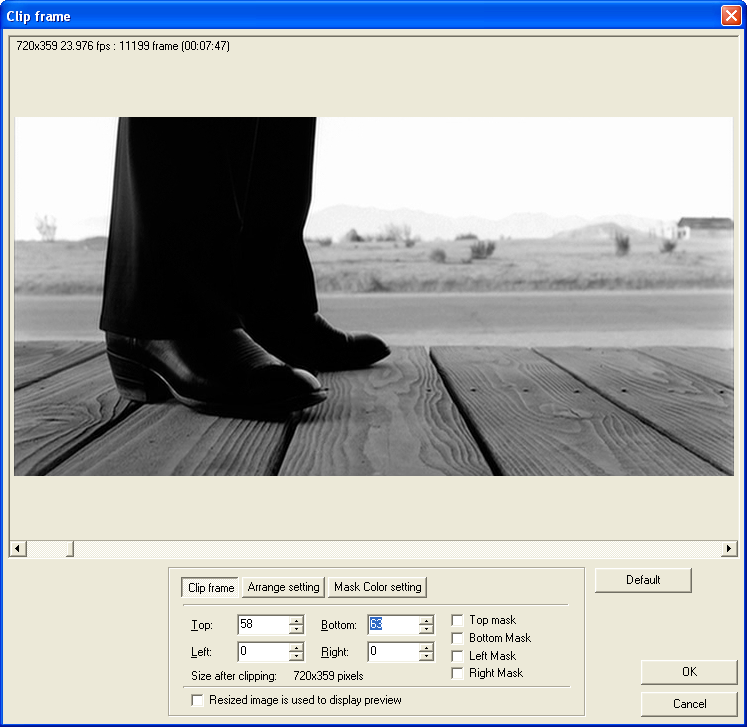
Task: Click the frame scrollbar left arrow
Action: tap(18, 548)
